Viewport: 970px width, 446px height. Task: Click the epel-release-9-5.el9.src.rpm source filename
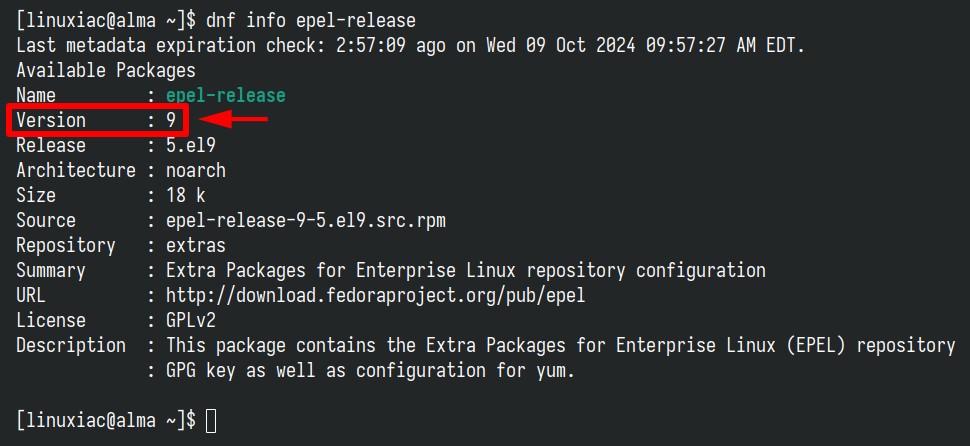[306, 221]
